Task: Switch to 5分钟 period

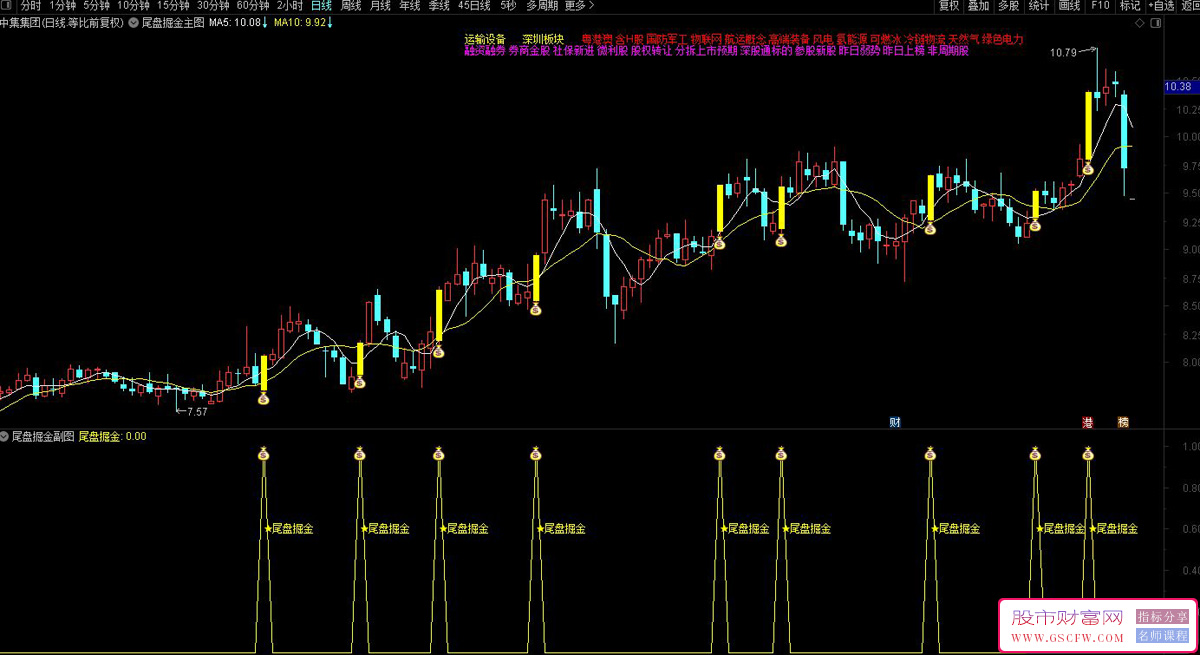Action: pos(97,6)
